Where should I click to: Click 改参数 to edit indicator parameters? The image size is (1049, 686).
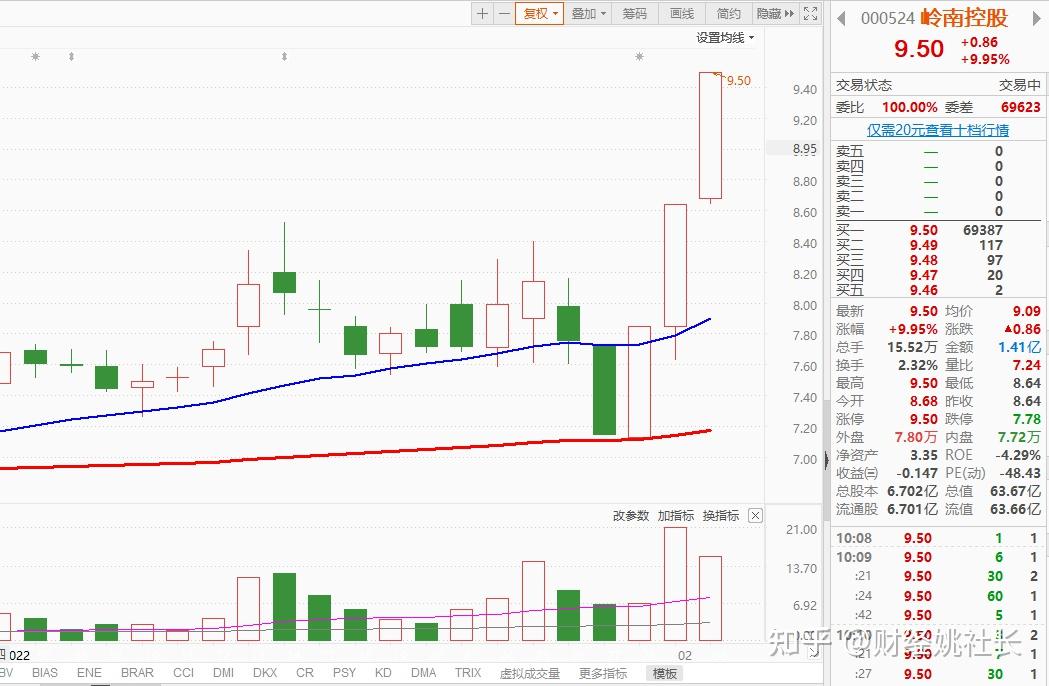(631, 516)
